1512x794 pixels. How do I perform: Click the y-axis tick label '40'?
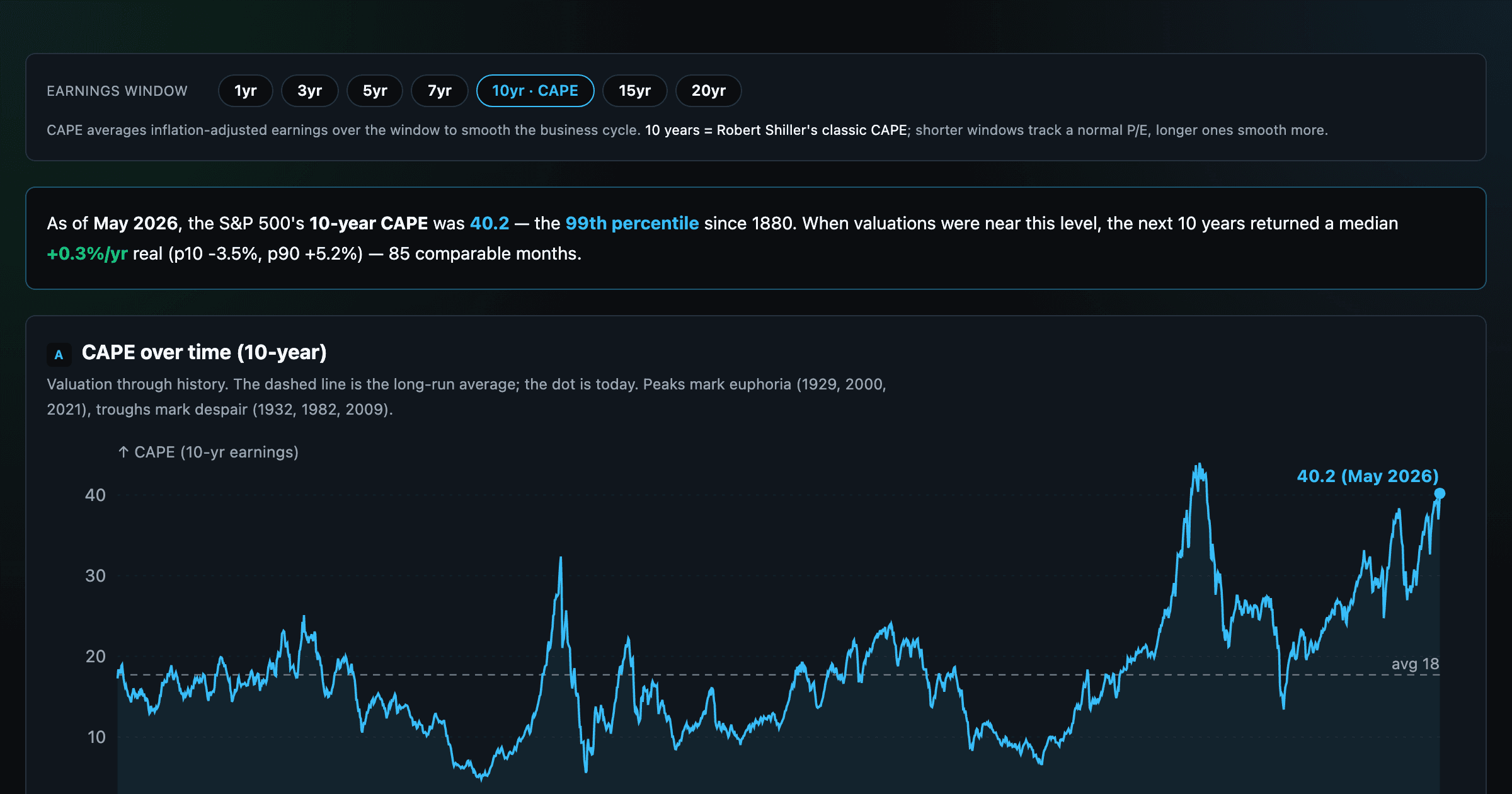coord(95,495)
